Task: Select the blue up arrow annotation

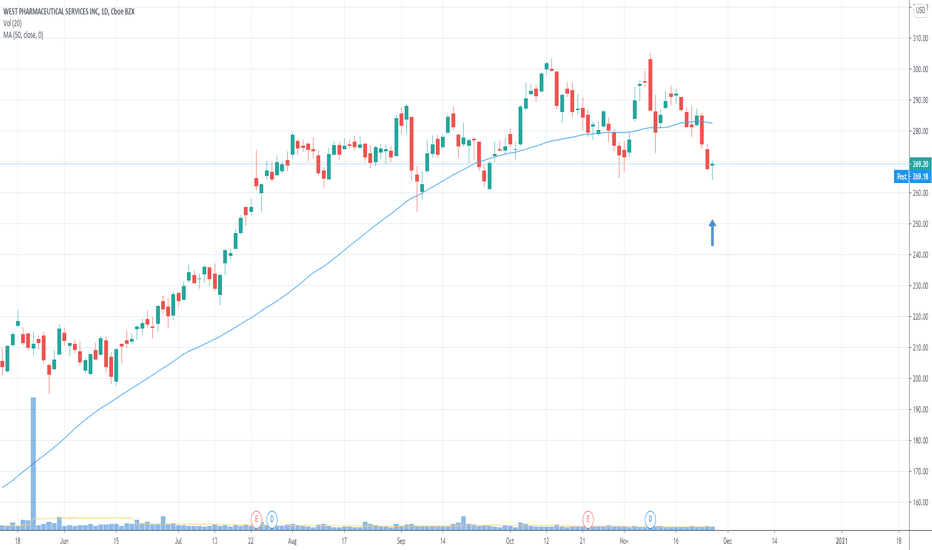Action: [x=712, y=232]
